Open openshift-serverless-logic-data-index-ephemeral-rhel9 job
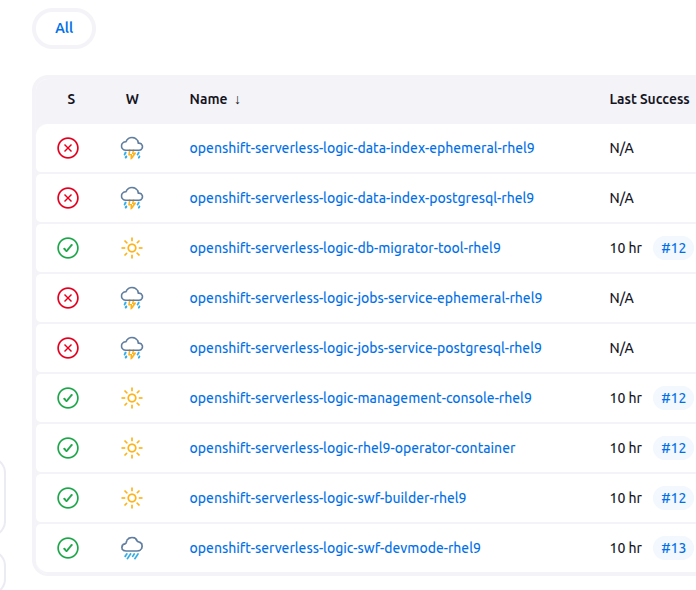The width and height of the screenshot is (696, 590). (x=362, y=148)
